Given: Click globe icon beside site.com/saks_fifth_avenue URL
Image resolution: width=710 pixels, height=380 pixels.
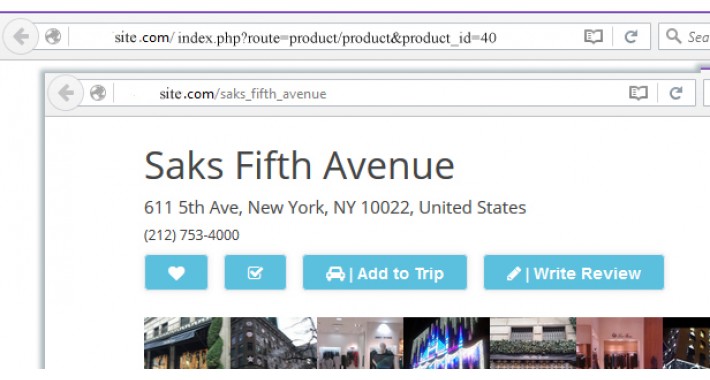Looking at the screenshot, I should click(98, 93).
